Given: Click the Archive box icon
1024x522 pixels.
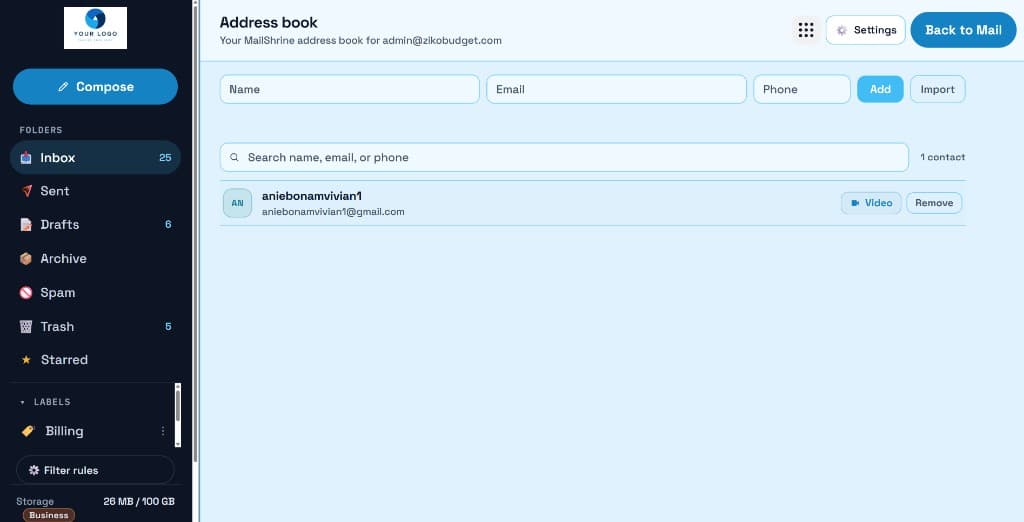Looking at the screenshot, I should [x=26, y=258].
